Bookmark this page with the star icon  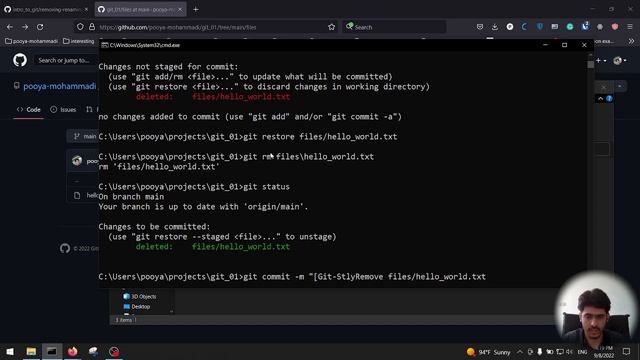pyautogui.click(x=331, y=27)
